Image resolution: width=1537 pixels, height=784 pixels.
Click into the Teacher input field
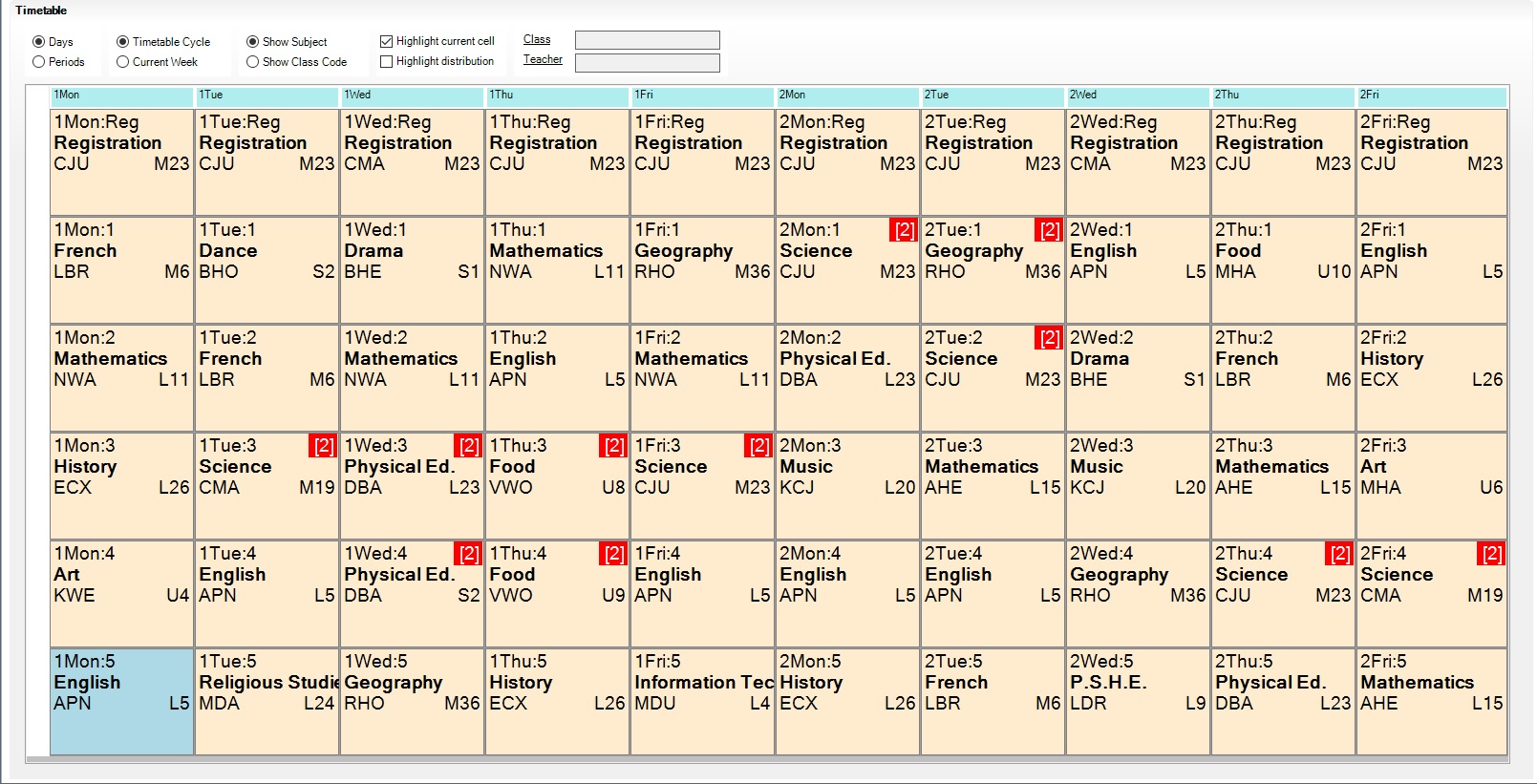click(647, 63)
